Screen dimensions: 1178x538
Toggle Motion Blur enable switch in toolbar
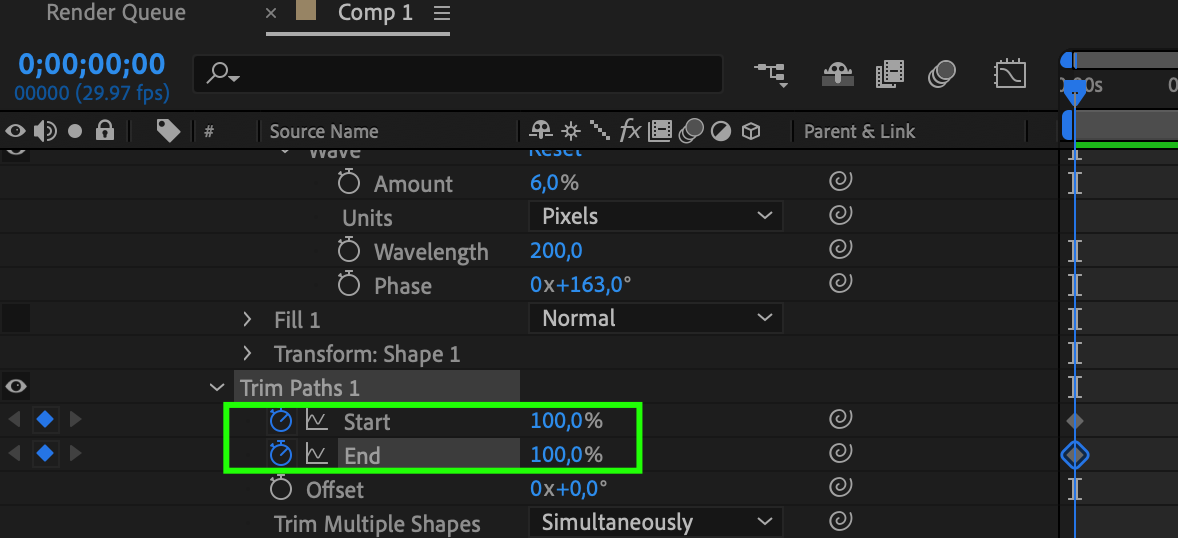pyautogui.click(x=942, y=74)
